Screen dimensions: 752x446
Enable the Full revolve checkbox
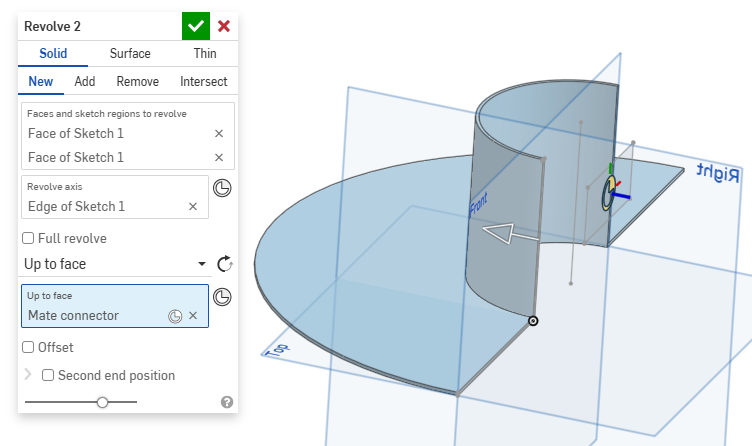[29, 239]
